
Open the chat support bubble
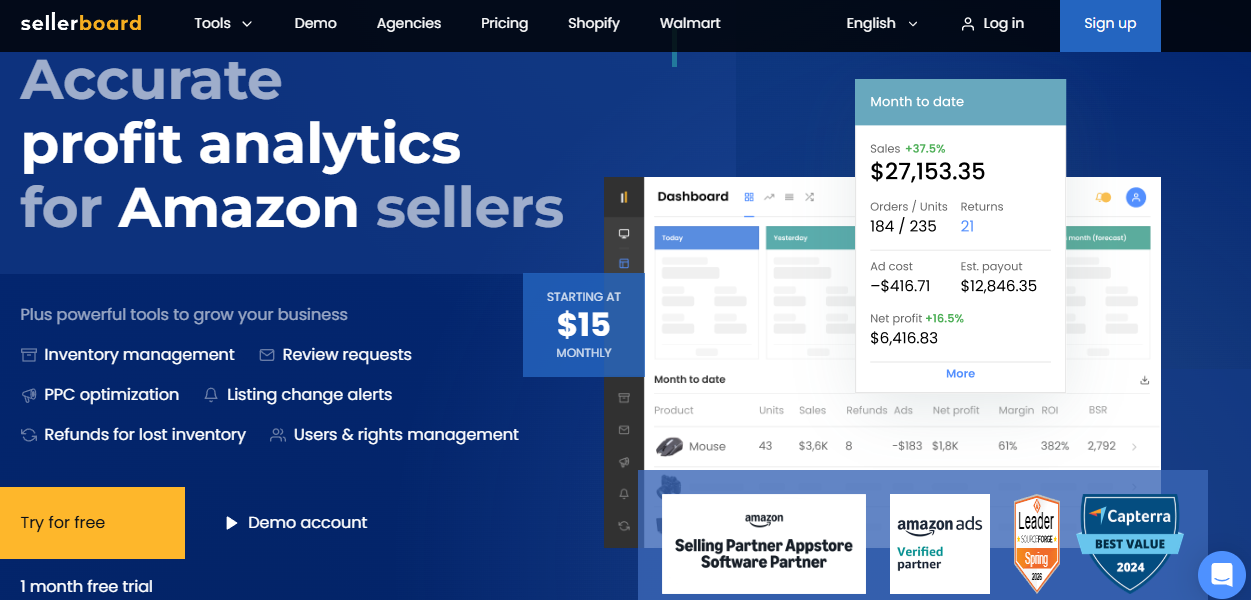[1221, 575]
